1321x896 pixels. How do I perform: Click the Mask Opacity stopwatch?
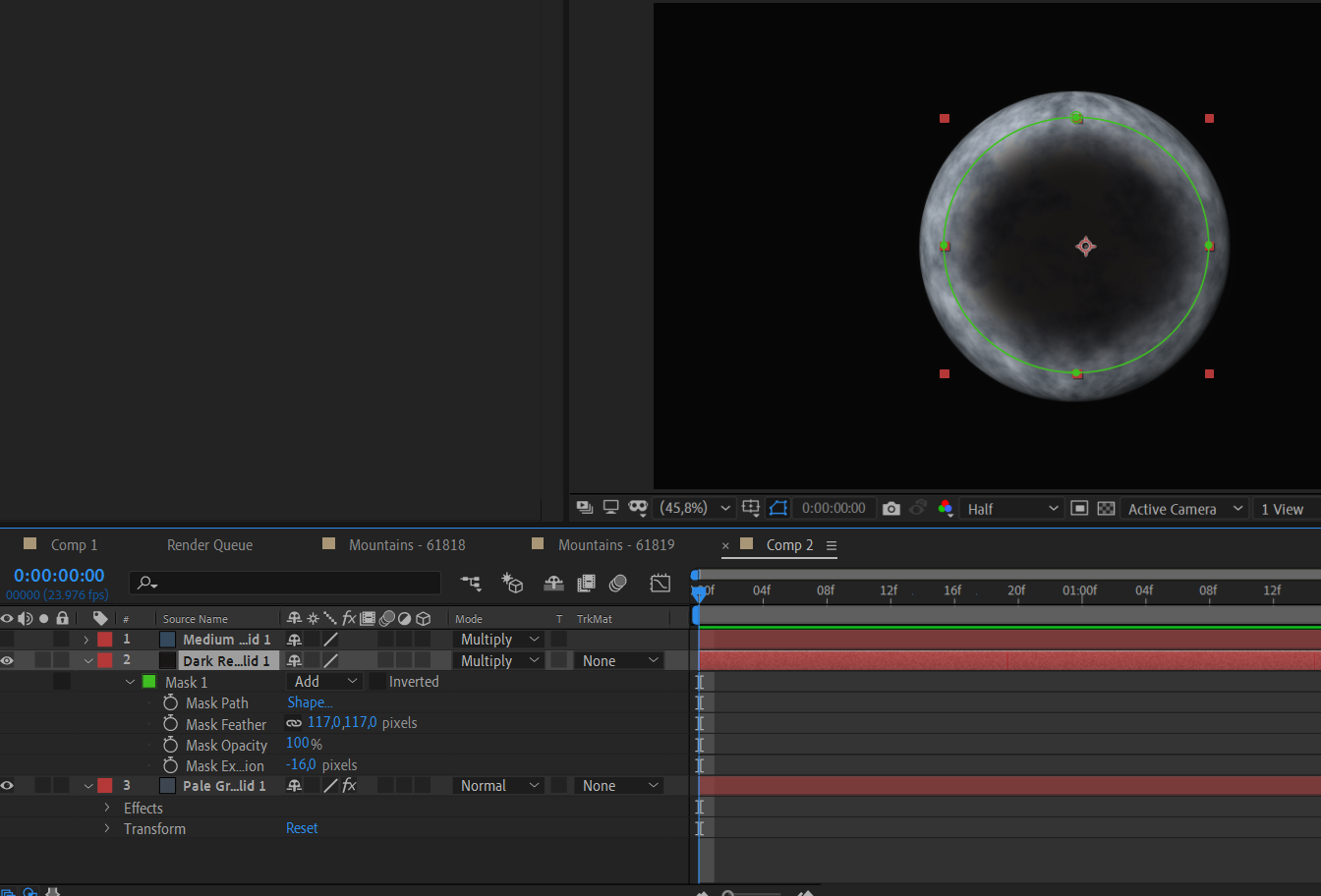(171, 745)
